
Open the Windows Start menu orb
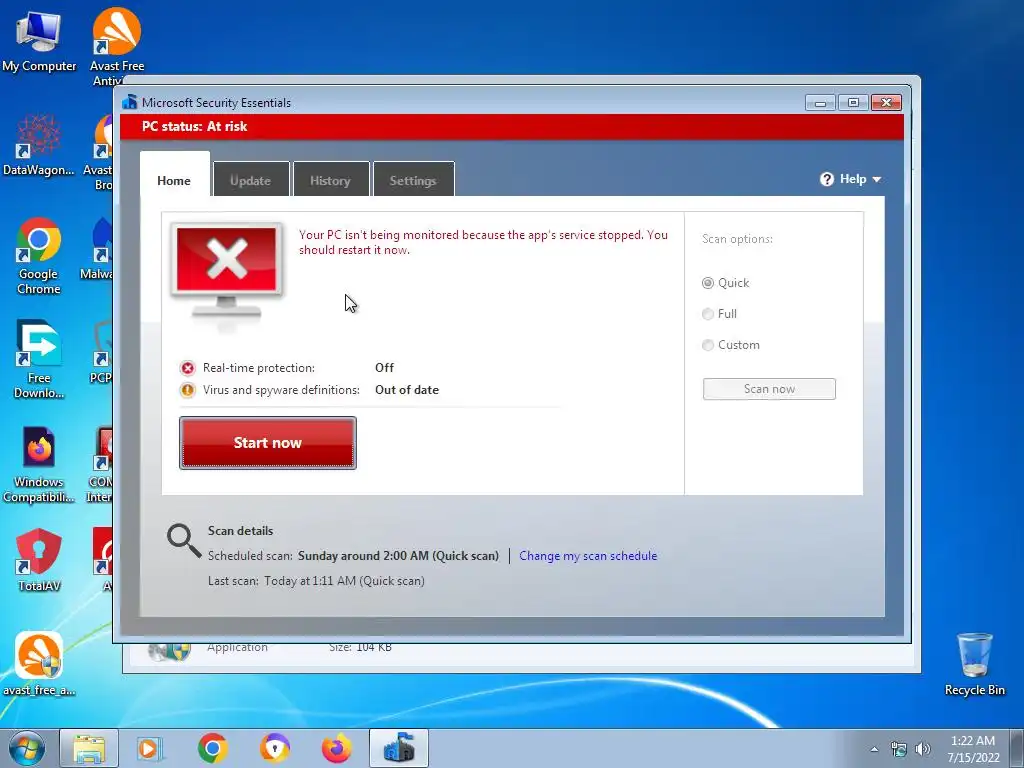27,748
